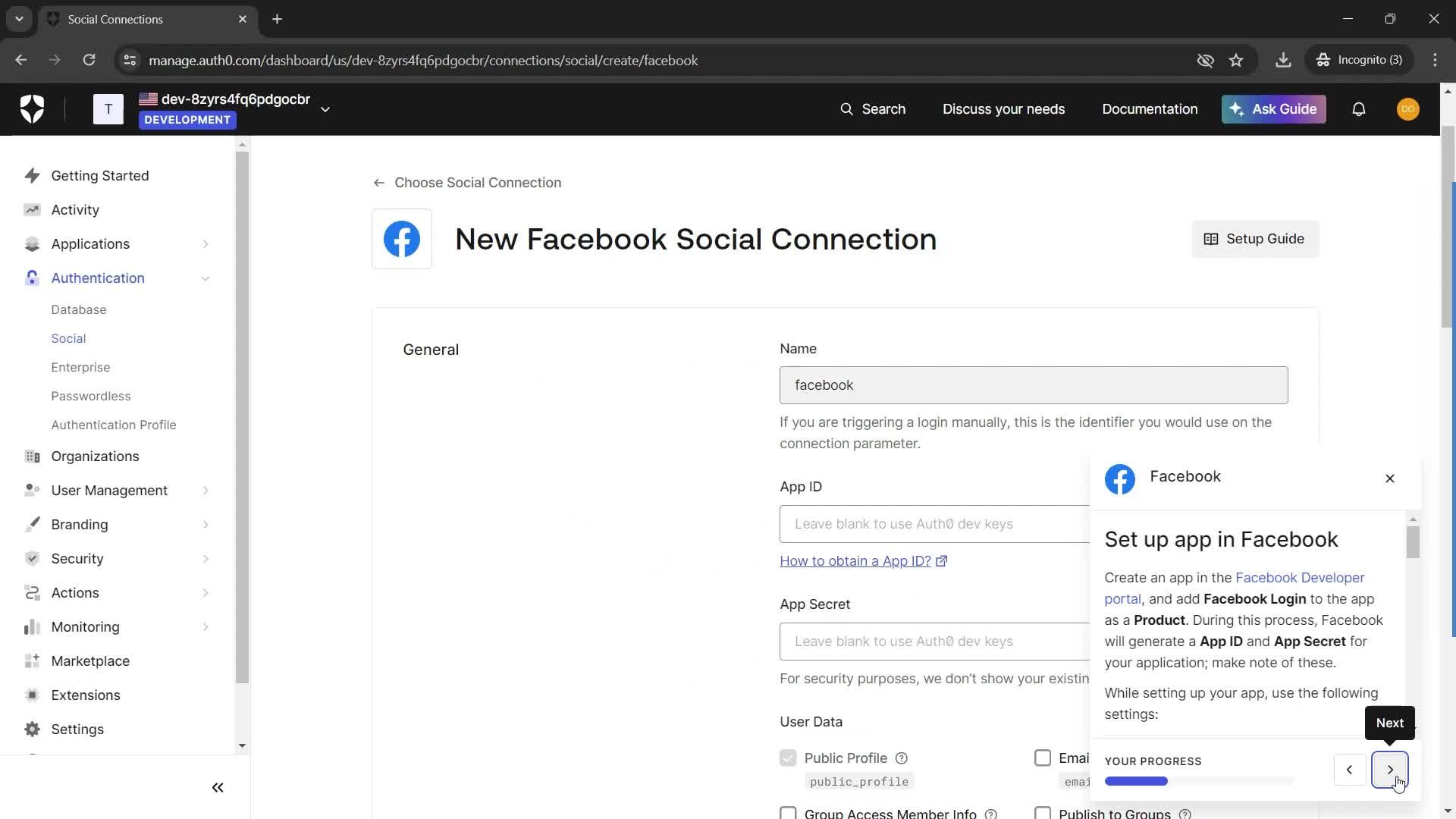
Task: Click into the App ID field
Action: [934, 524]
